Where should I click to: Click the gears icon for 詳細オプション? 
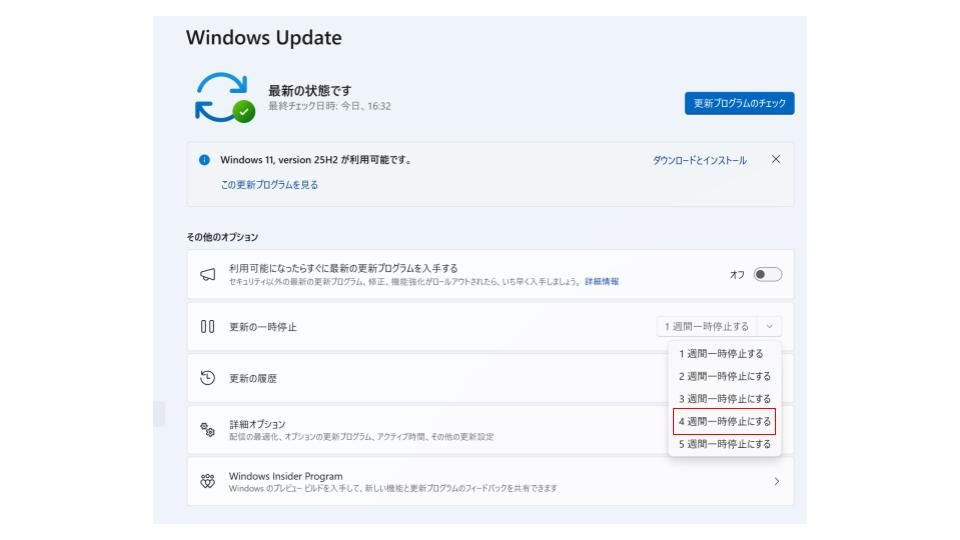coord(208,430)
